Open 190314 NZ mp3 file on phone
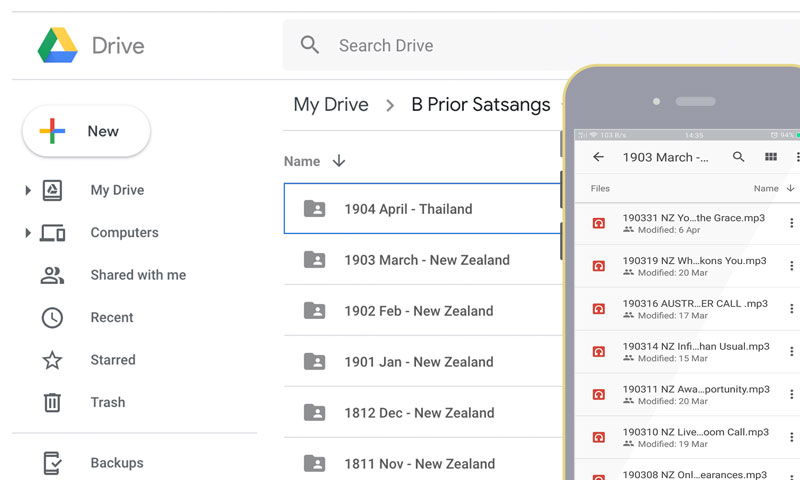Viewport: 800px width, 480px height. point(687,351)
